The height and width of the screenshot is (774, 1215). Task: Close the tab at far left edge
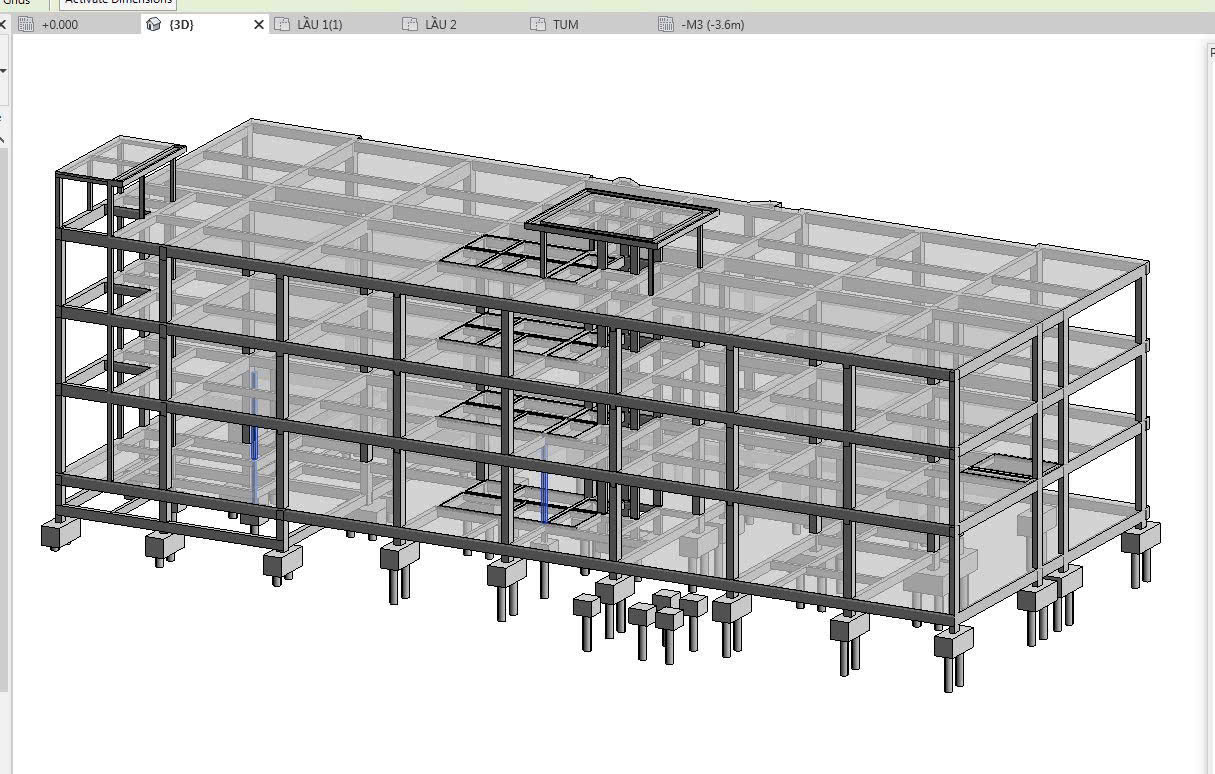tap(3, 24)
